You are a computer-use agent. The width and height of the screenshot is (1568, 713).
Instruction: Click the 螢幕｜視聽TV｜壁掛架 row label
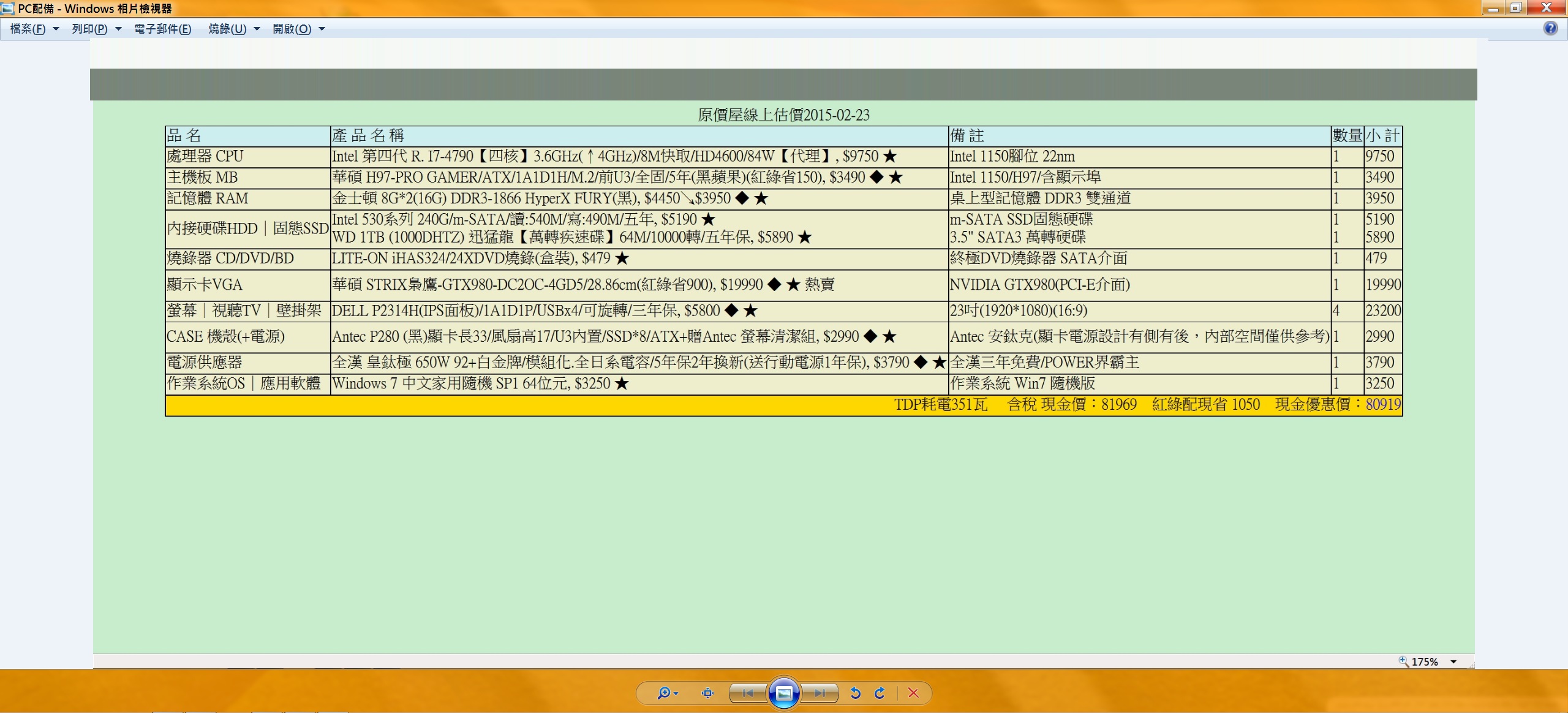click(x=244, y=311)
